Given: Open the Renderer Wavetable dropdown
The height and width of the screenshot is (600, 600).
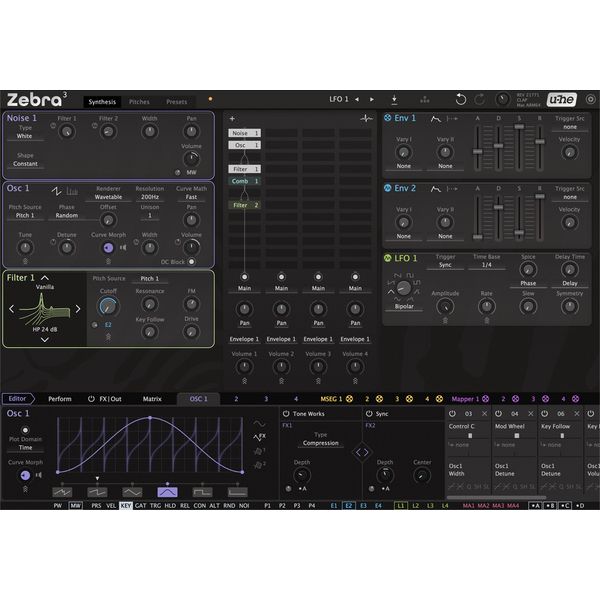Looking at the screenshot, I should [108, 197].
